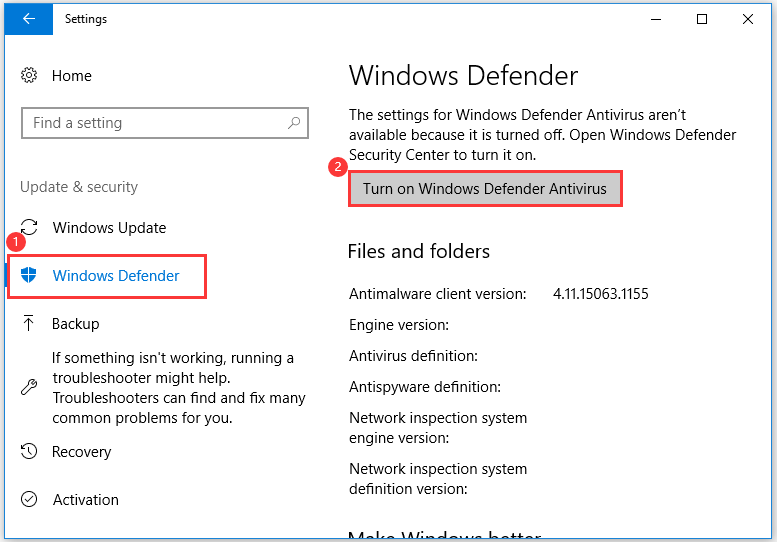The height and width of the screenshot is (542, 777).
Task: Click Antimalware client version label
Action: coord(438,294)
